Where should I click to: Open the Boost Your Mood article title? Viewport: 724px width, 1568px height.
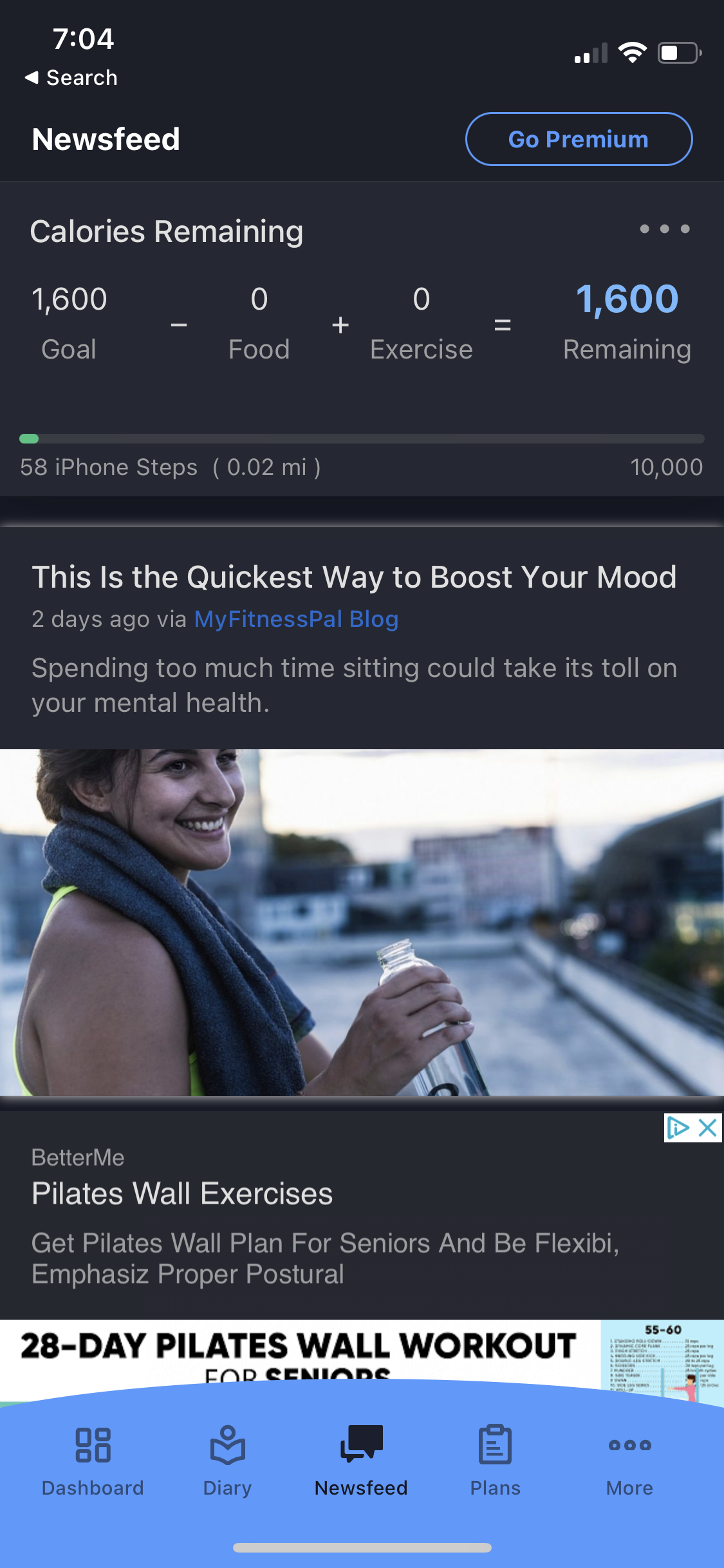354,577
